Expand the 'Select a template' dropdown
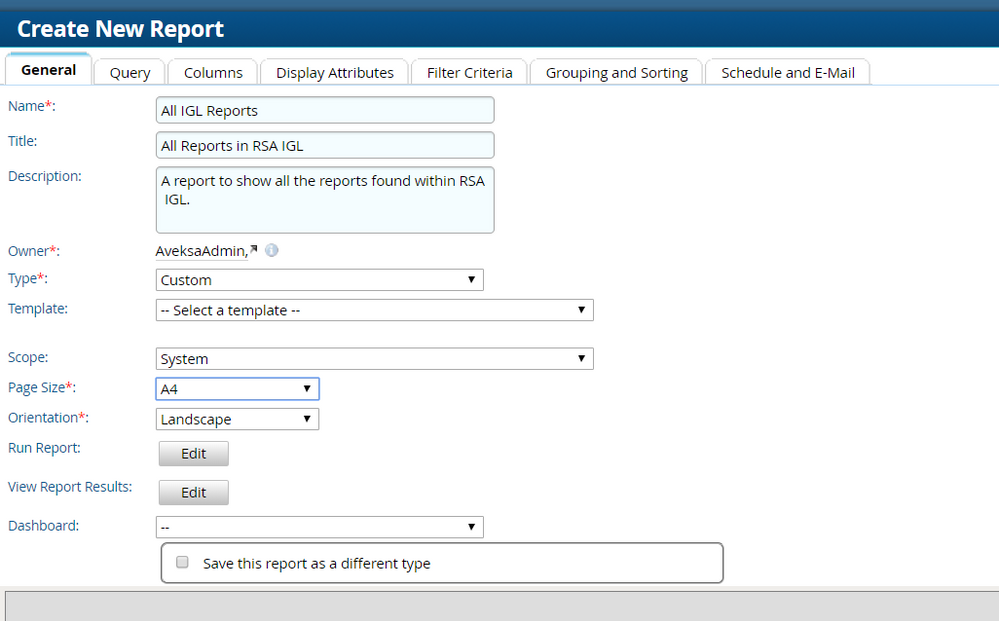999x621 pixels. tap(374, 310)
